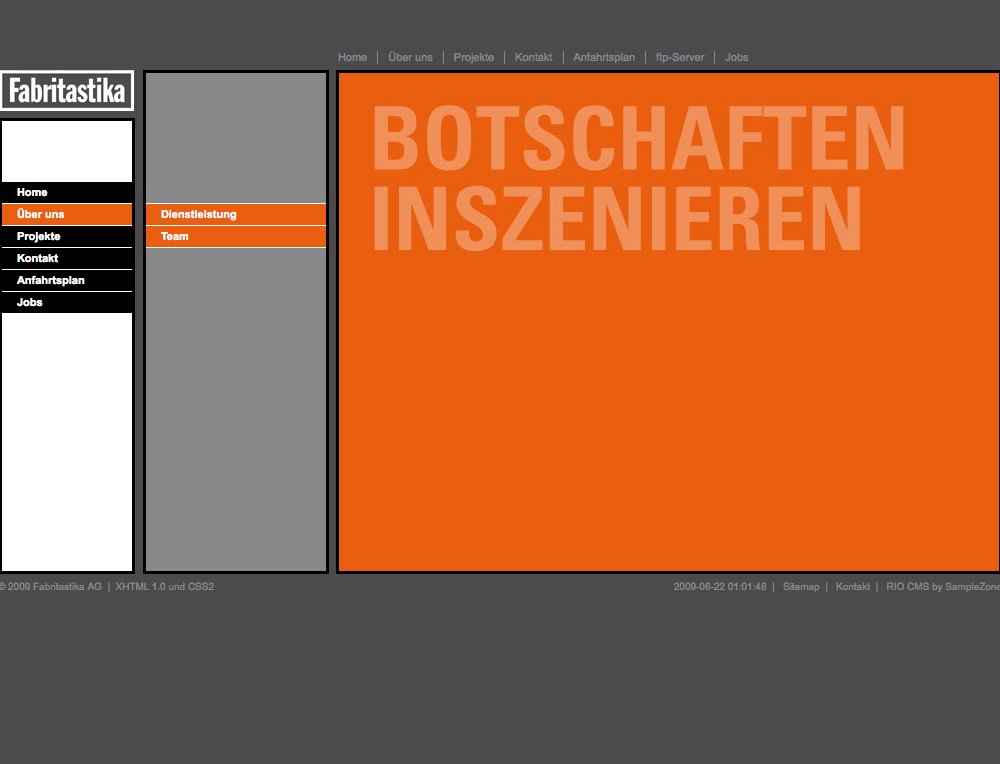Viewport: 1000px width, 764px height.
Task: Select Anfahrtsplan in the left sidebar menu
Action: pos(67,280)
